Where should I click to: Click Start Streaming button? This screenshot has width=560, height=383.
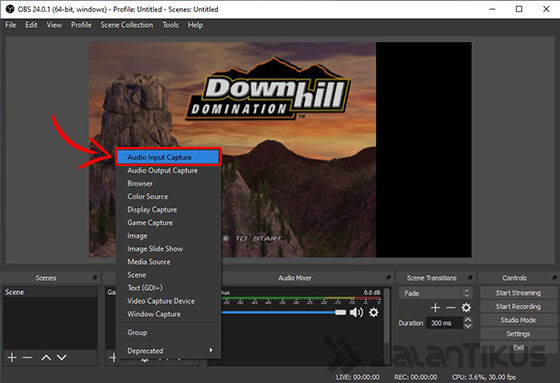[x=518, y=293]
